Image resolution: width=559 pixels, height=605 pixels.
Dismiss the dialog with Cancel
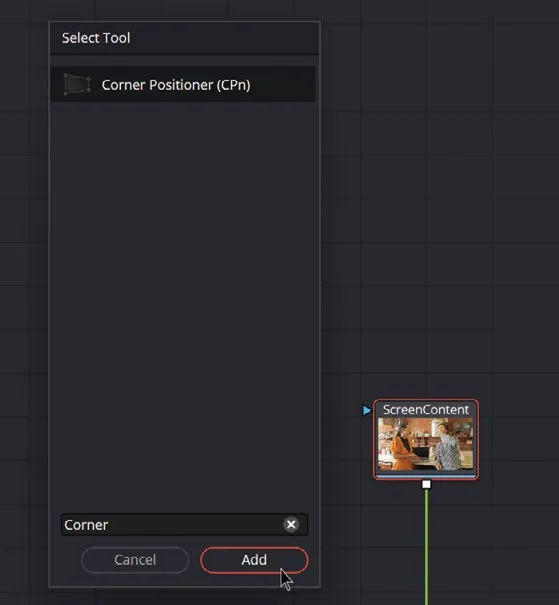coord(135,560)
